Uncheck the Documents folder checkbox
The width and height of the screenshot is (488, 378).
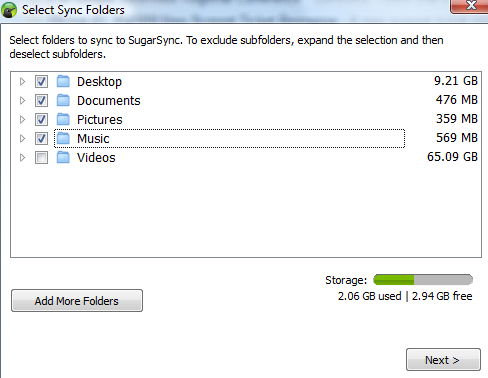pos(41,100)
